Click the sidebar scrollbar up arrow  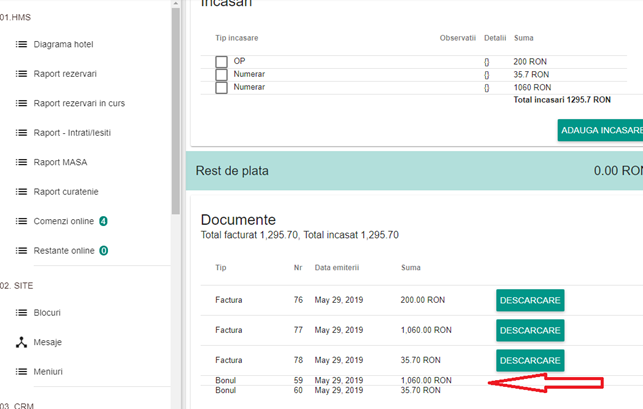coord(176,3)
